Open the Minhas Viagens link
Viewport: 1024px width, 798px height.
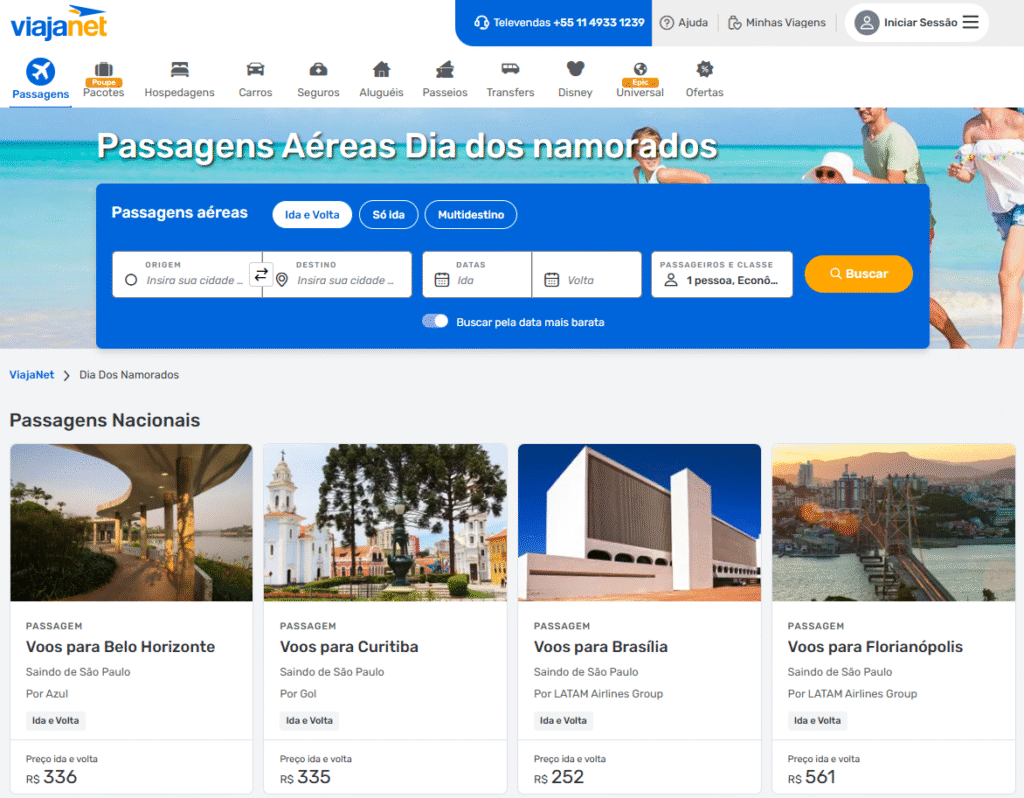(777, 22)
